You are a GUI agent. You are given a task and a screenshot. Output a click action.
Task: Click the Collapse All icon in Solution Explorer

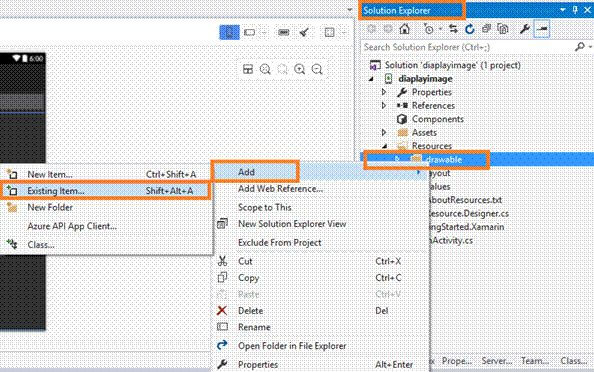coord(486,29)
